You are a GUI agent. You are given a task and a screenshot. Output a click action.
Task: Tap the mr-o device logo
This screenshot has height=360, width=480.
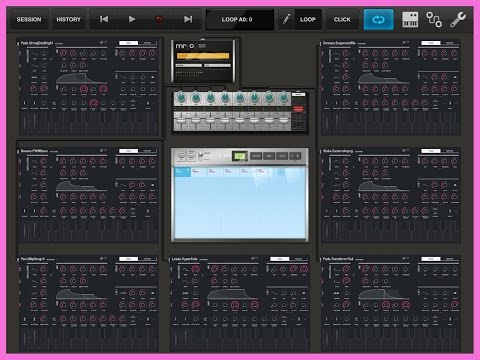185,46
